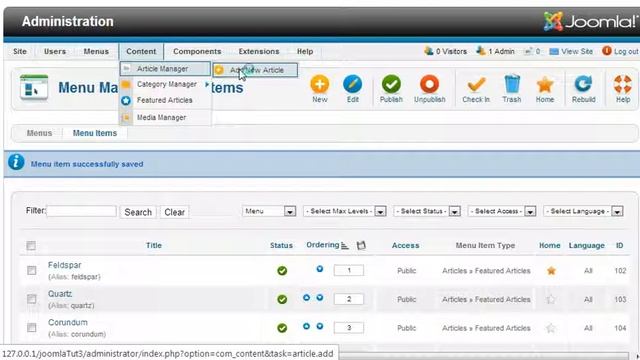Toggle published status of Feldspar
640x360 pixels.
282,271
